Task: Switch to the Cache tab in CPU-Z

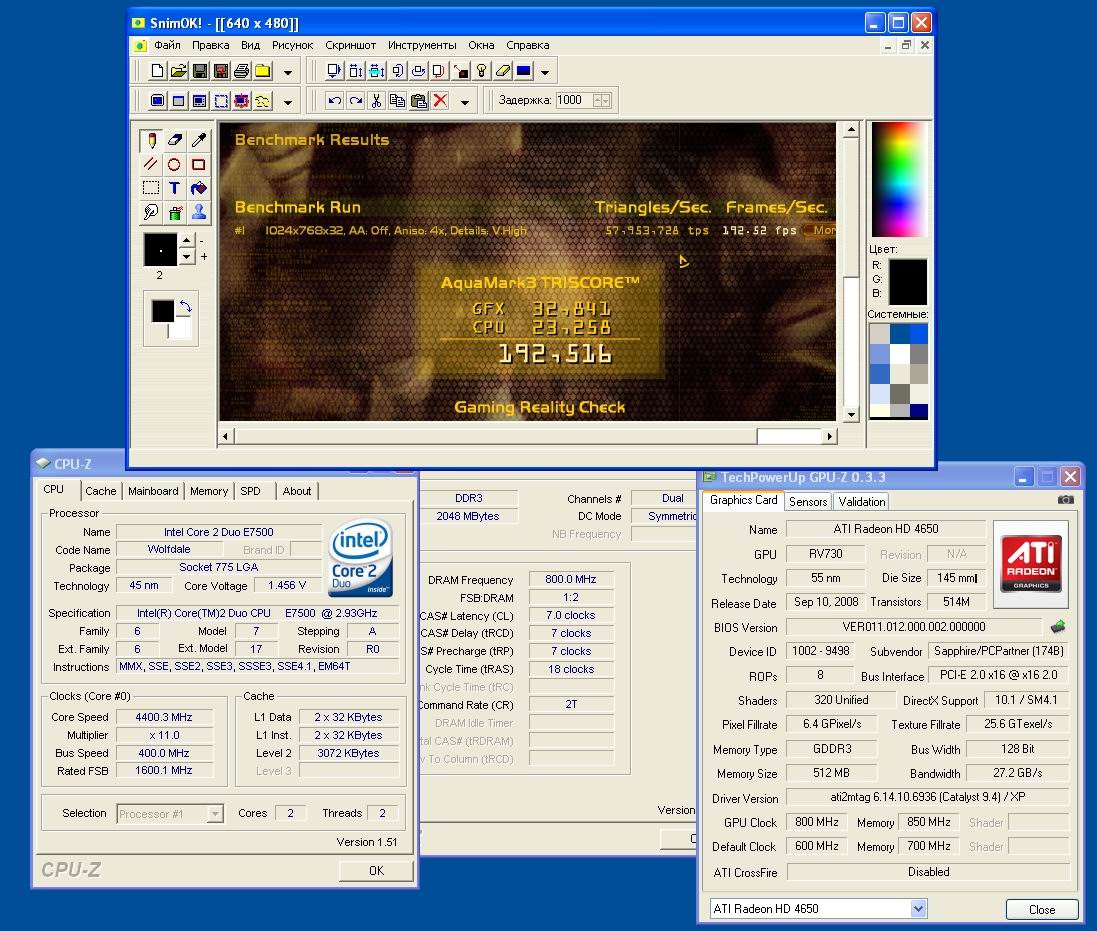Action: [x=101, y=491]
